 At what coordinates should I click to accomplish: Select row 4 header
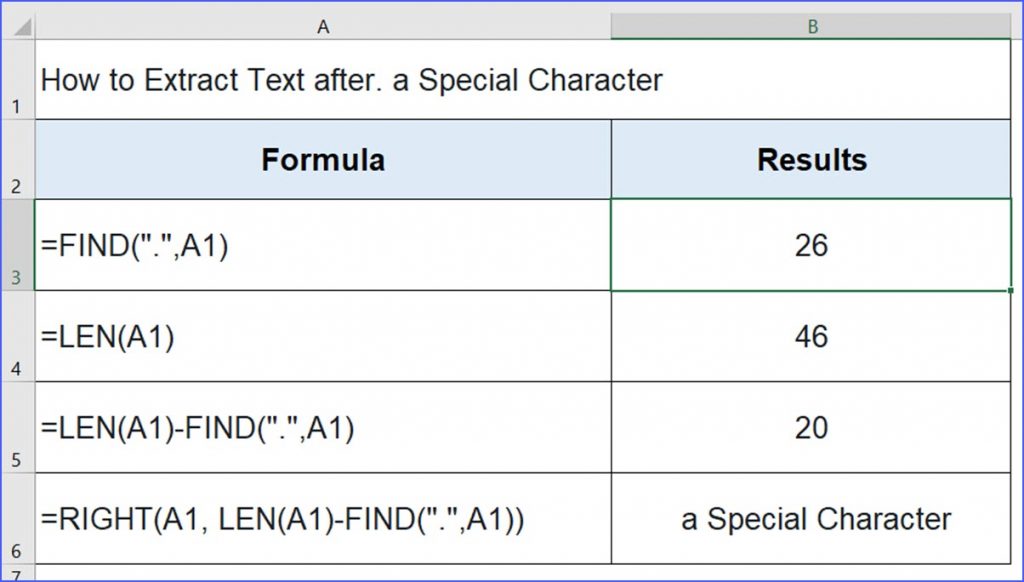18,336
